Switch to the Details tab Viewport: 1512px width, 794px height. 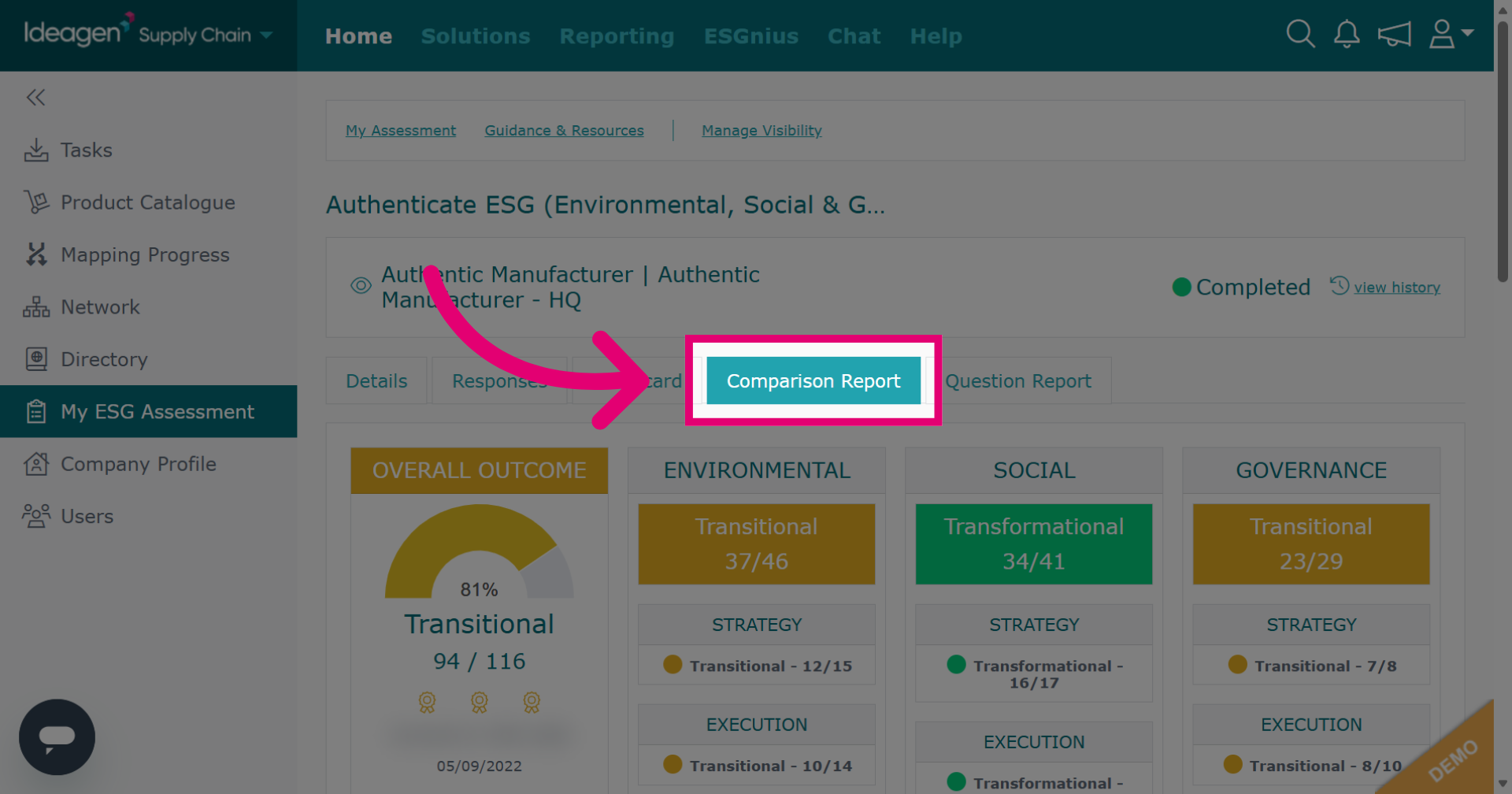pos(376,380)
